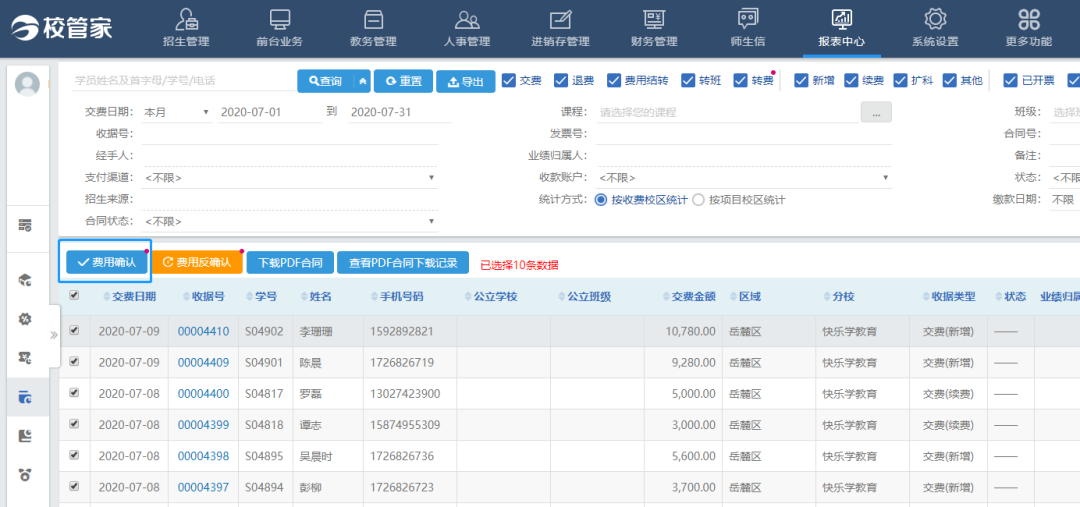Open the 前台业务 module icon
Image resolution: width=1080 pixels, height=507 pixels.
279,20
